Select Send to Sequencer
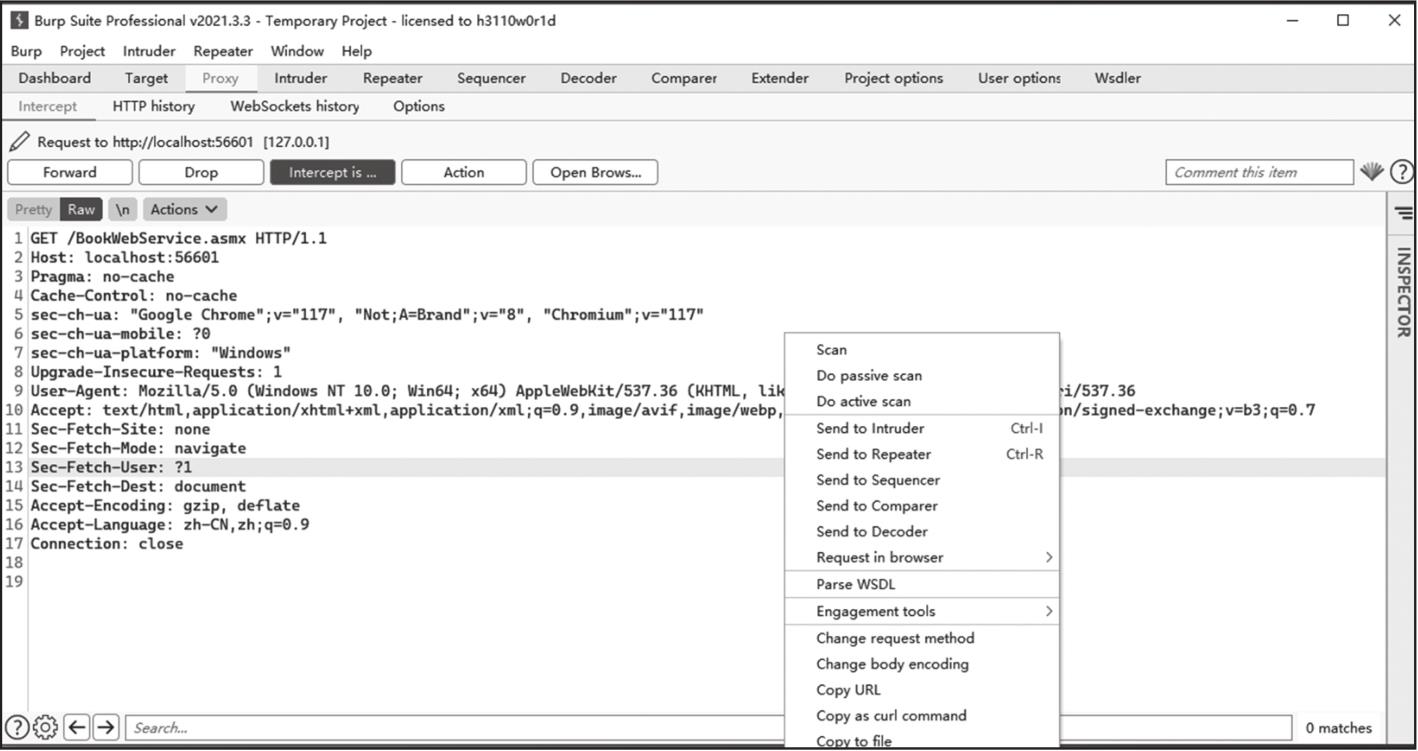The height and width of the screenshot is (751, 1418). 921,480
